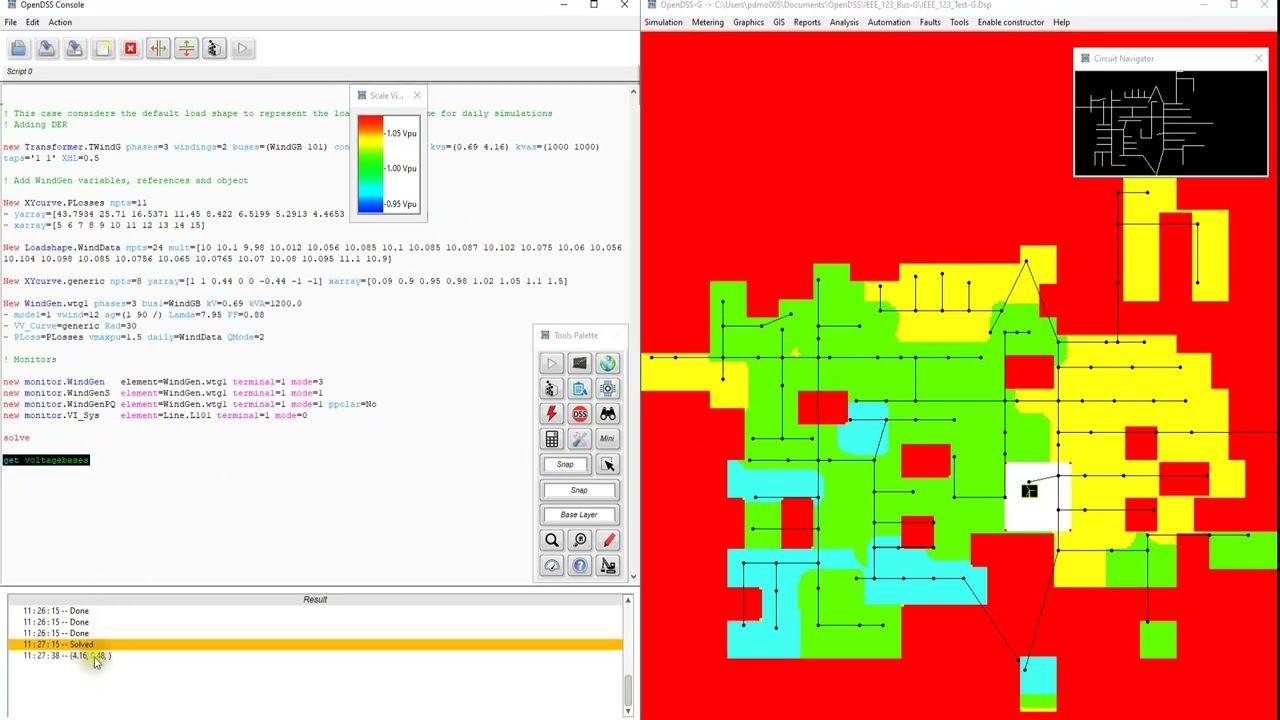Click the Base Layer button
The image size is (1280, 720).
click(x=579, y=515)
